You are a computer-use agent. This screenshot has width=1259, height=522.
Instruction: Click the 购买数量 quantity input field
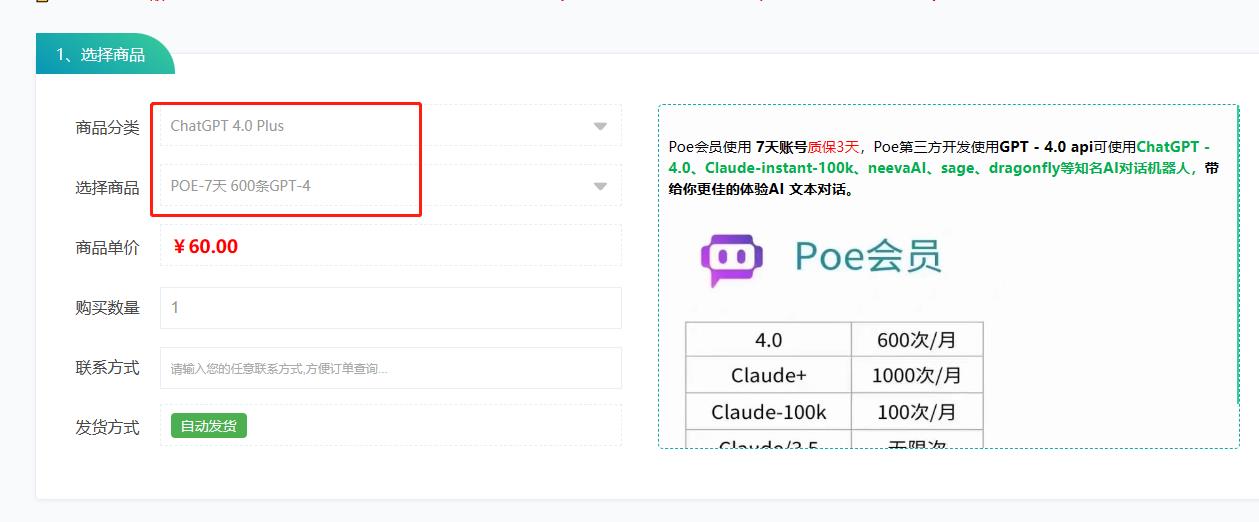(390, 308)
